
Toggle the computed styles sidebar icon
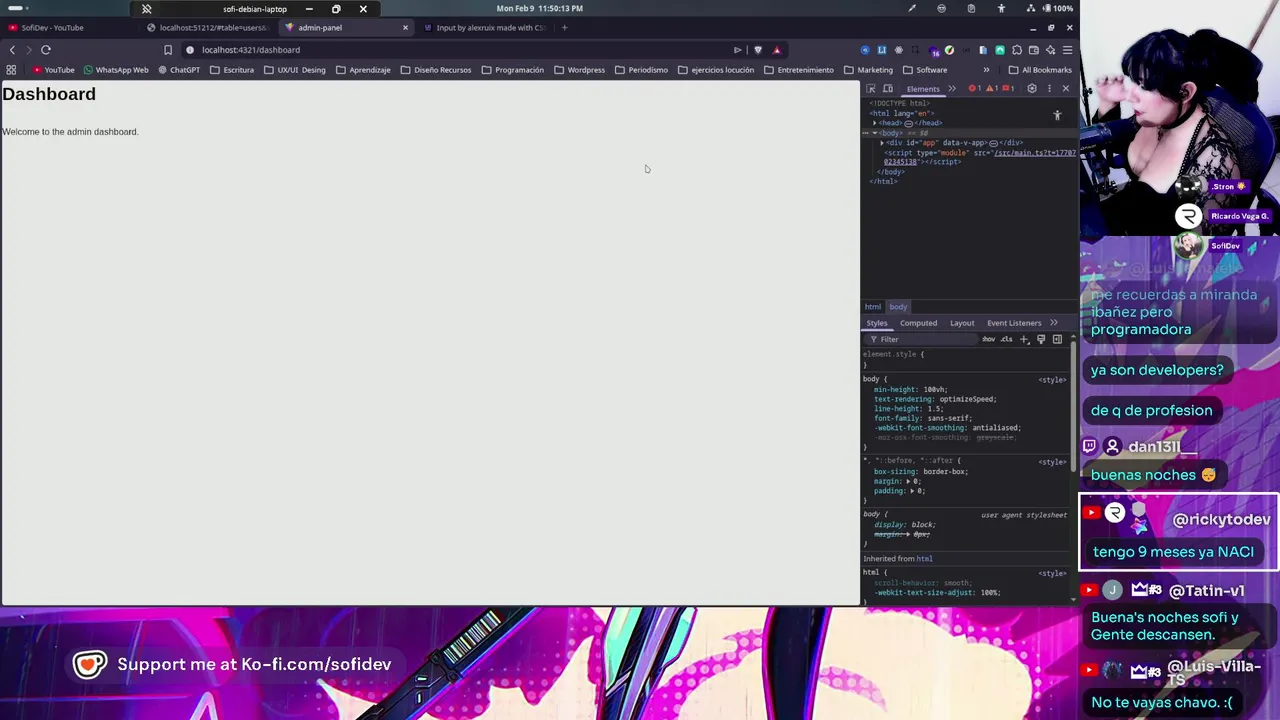(x=1057, y=340)
